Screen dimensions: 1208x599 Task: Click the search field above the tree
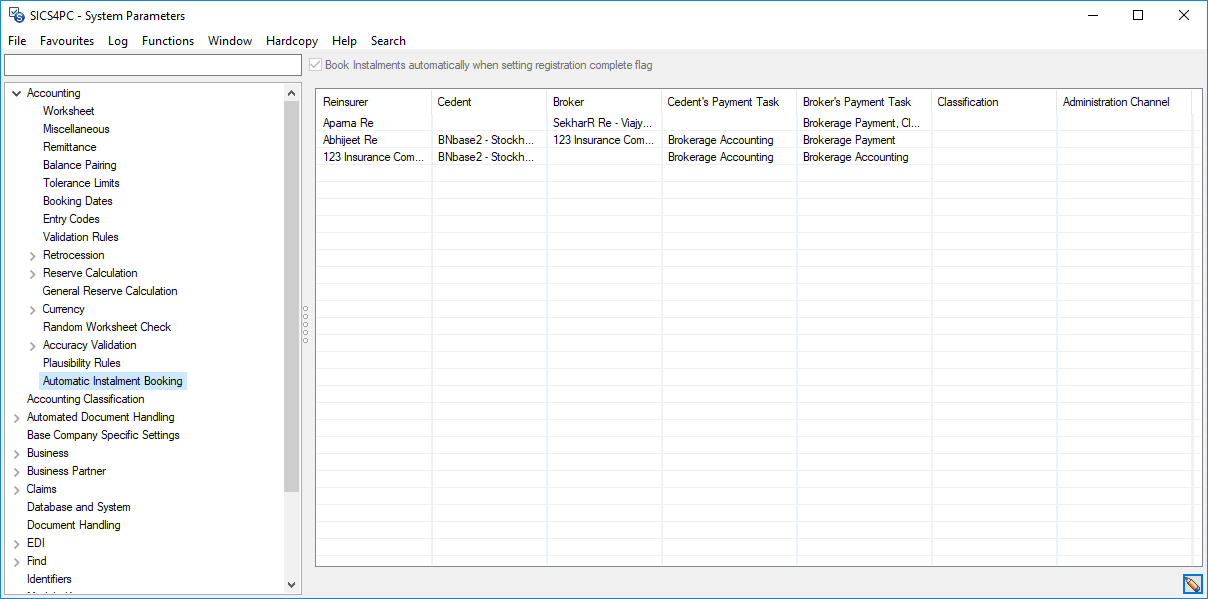click(x=152, y=64)
